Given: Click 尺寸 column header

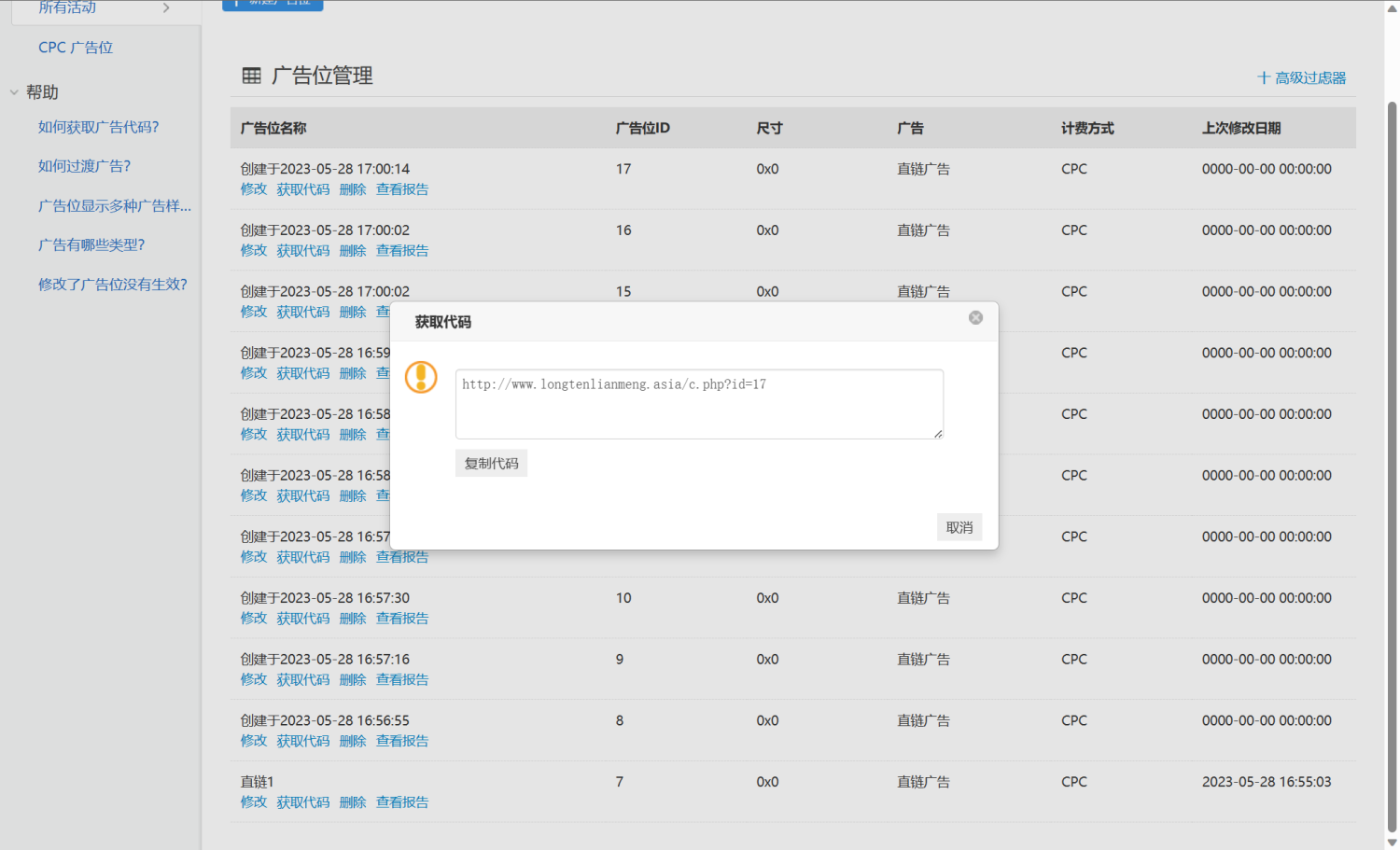Looking at the screenshot, I should coord(770,128).
